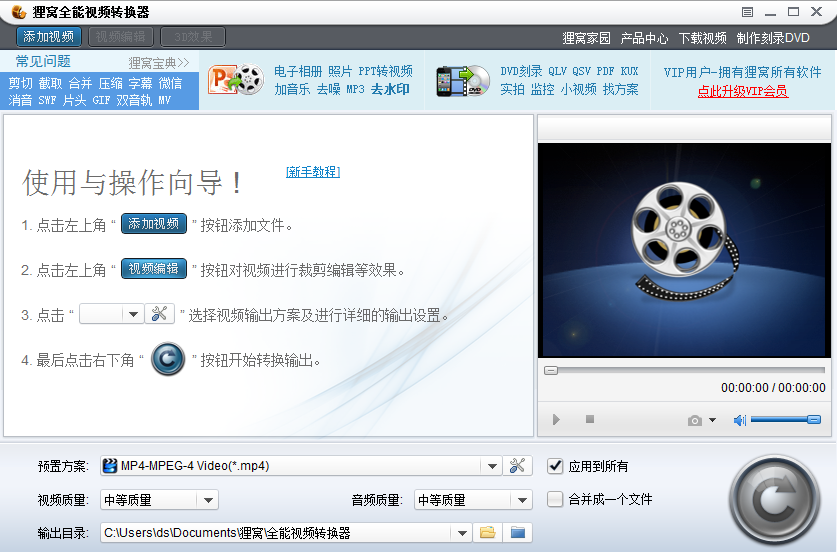
Task: Click the camera snapshot icon
Action: click(695, 420)
